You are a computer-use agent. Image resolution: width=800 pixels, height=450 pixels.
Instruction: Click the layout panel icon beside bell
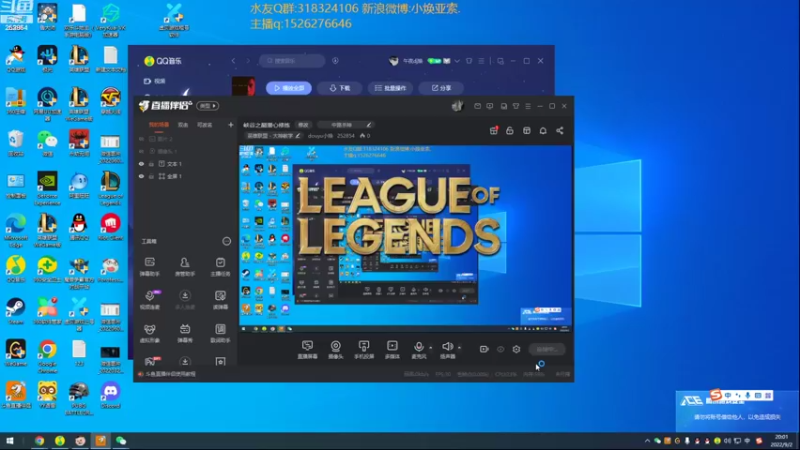527,131
